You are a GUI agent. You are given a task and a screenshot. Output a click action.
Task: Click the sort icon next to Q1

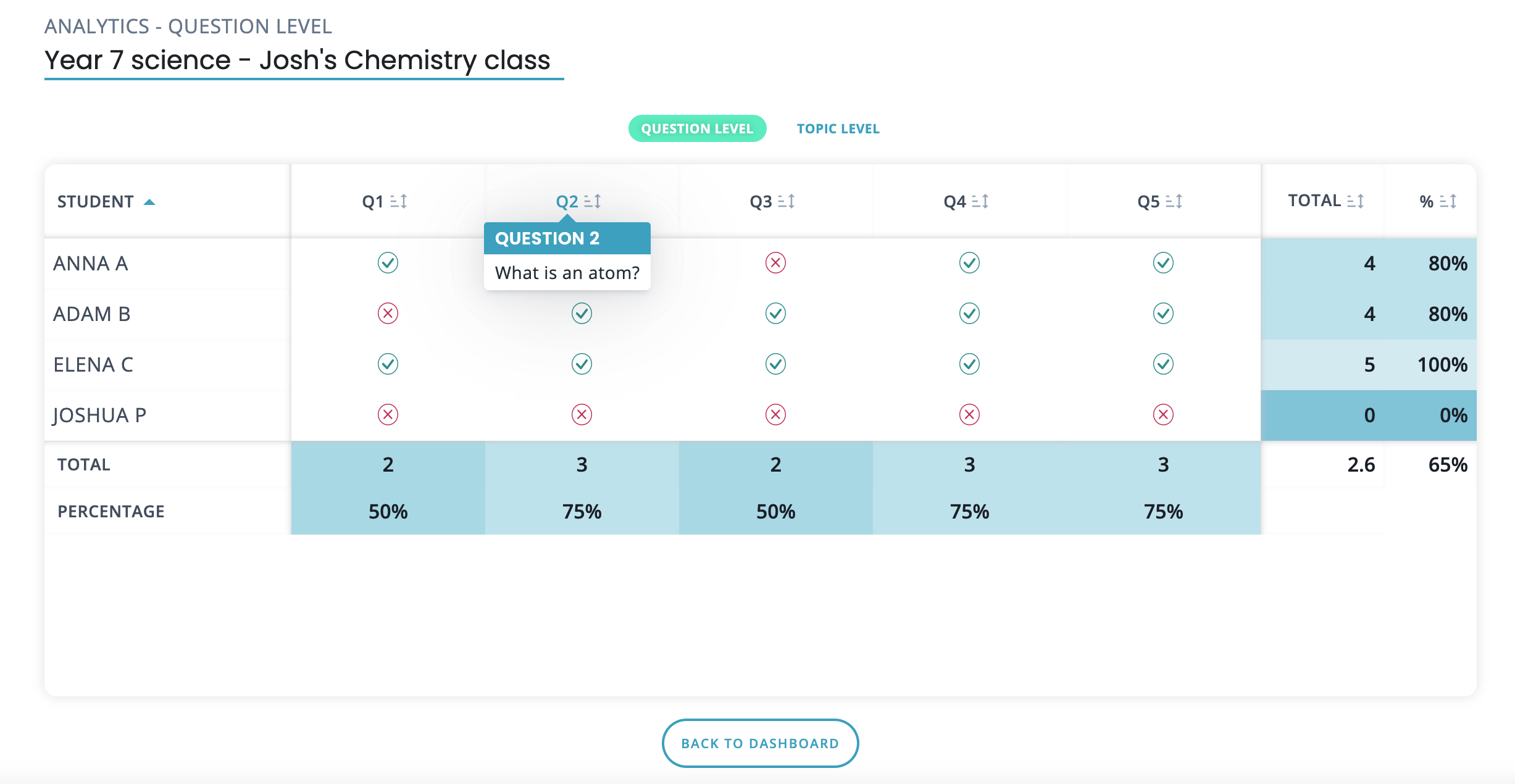pyautogui.click(x=399, y=201)
